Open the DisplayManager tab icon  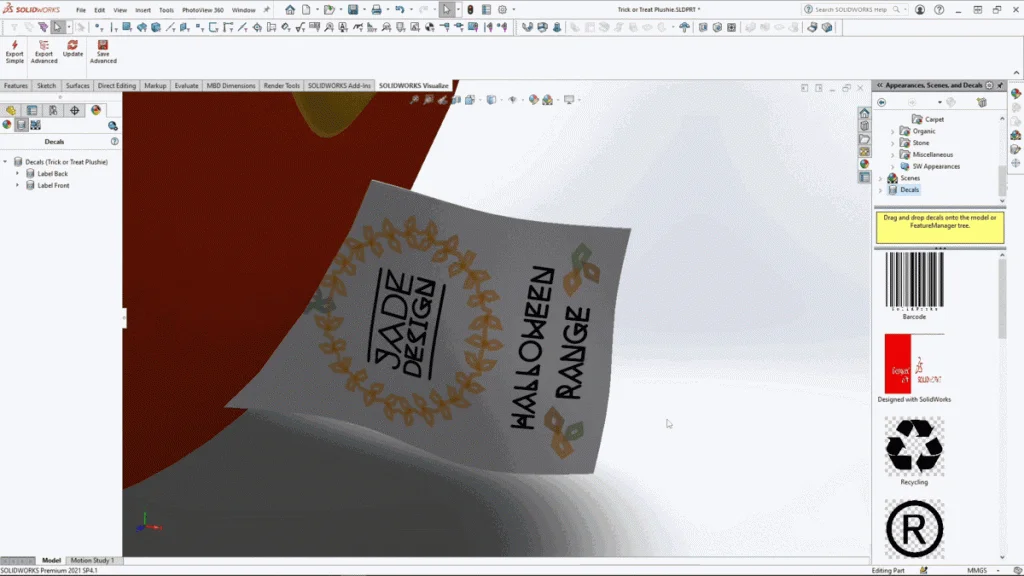click(x=96, y=111)
